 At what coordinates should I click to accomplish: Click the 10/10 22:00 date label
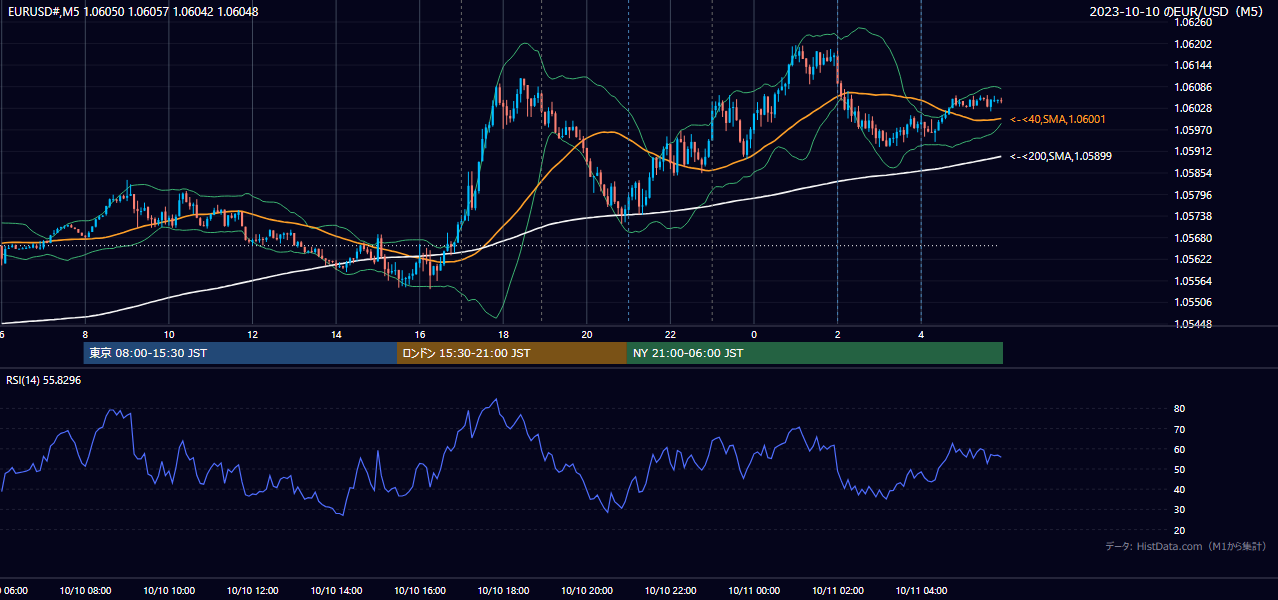(x=670, y=591)
